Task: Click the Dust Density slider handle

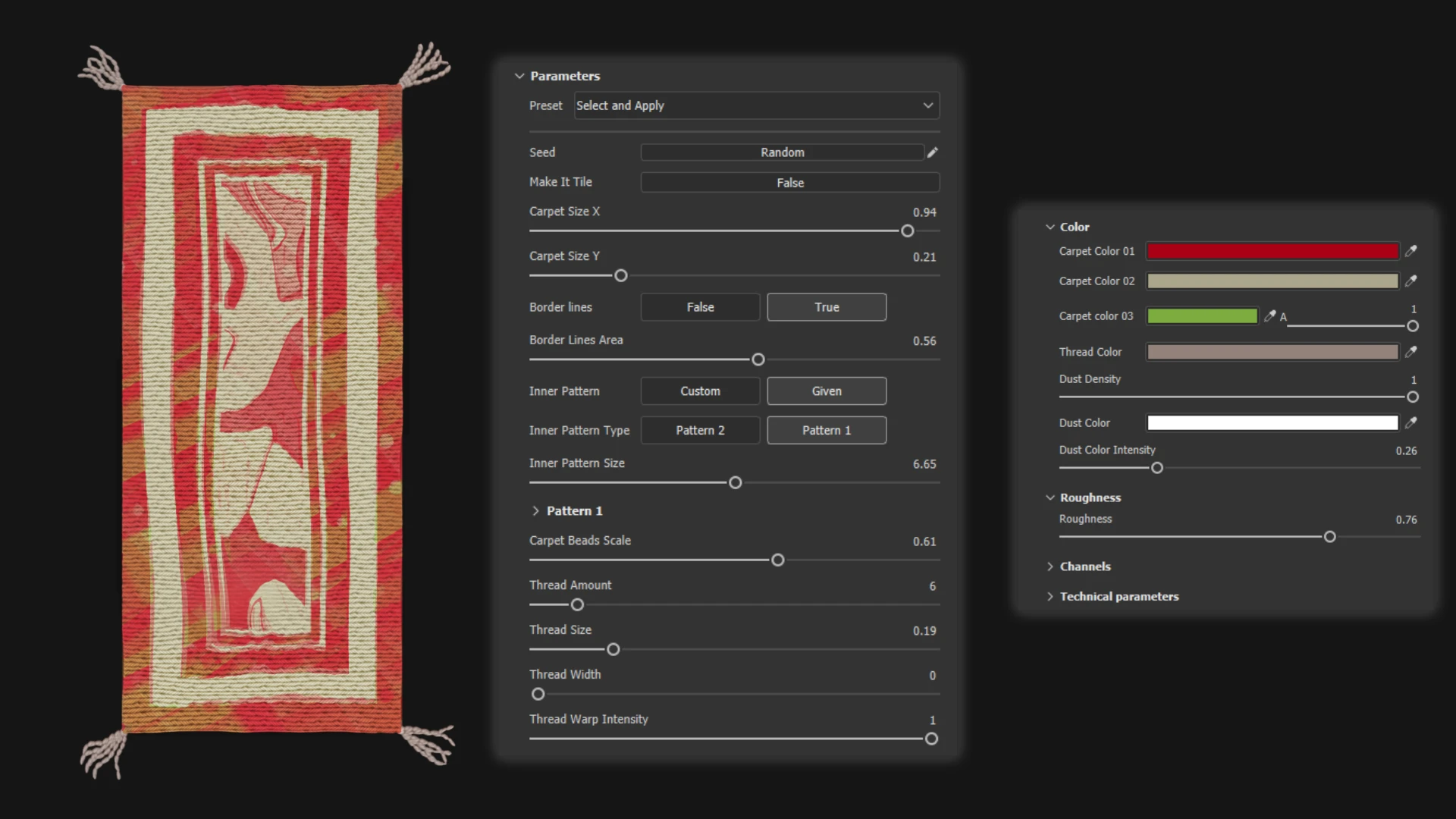Action: (x=1413, y=397)
